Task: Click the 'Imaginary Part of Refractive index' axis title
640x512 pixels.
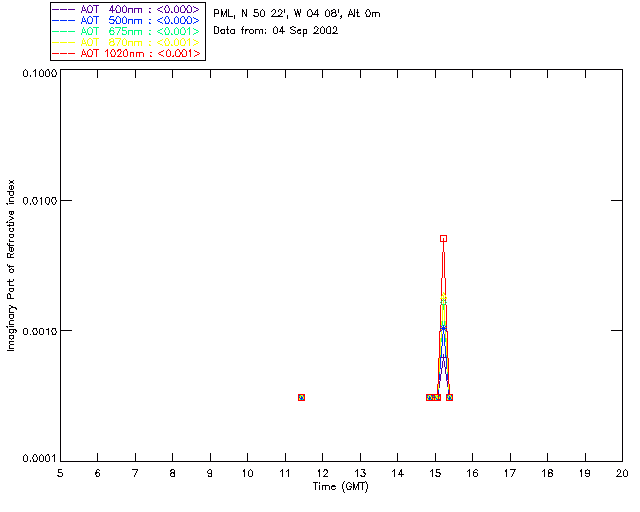Action: (11, 265)
